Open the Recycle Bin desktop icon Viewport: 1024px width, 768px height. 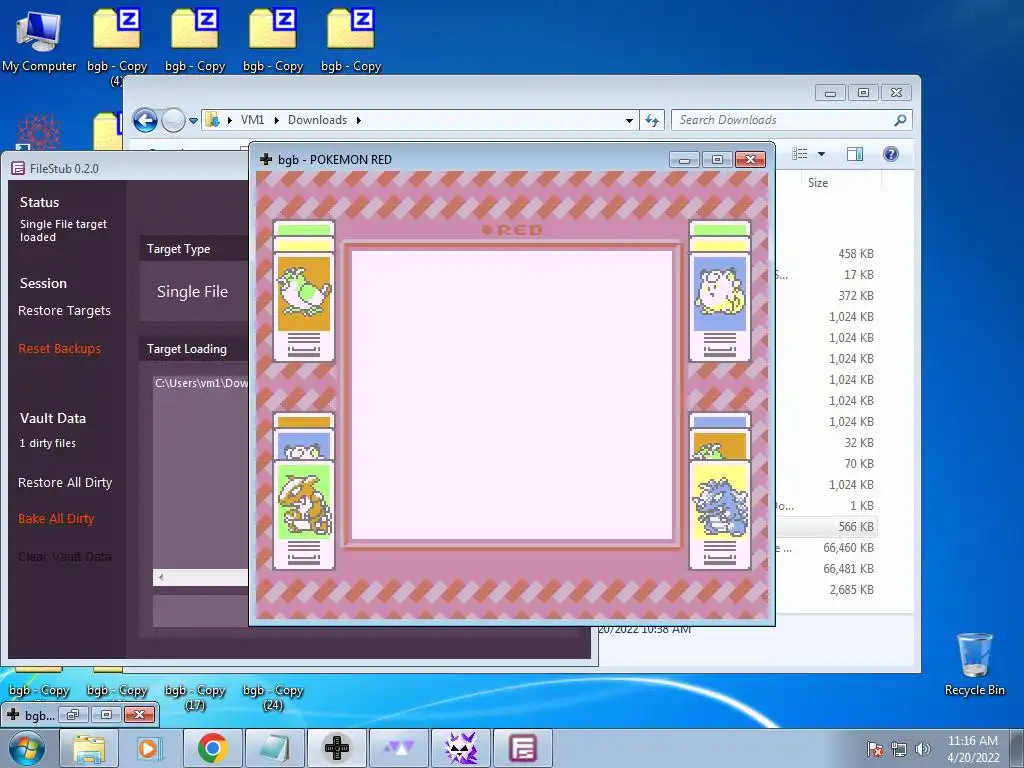pos(974,664)
